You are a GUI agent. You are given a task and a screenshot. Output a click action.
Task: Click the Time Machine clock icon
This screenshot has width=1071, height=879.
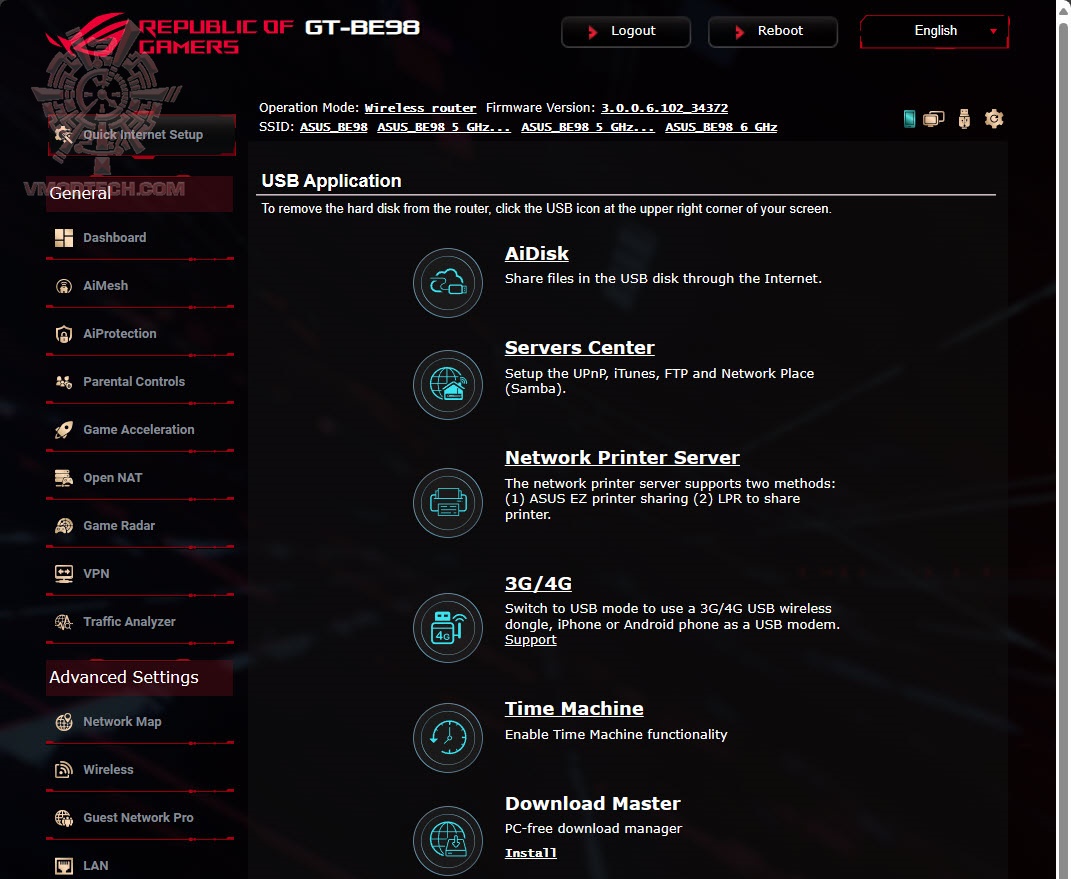(447, 738)
